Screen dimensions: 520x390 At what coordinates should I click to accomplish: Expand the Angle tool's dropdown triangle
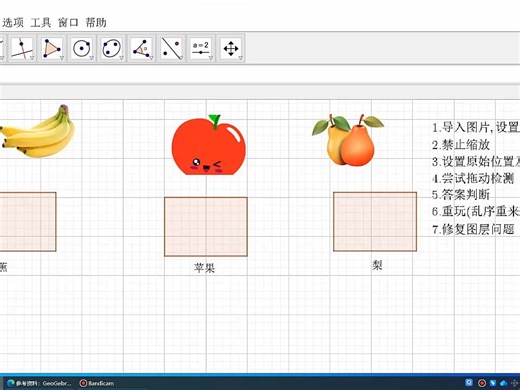[151, 58]
